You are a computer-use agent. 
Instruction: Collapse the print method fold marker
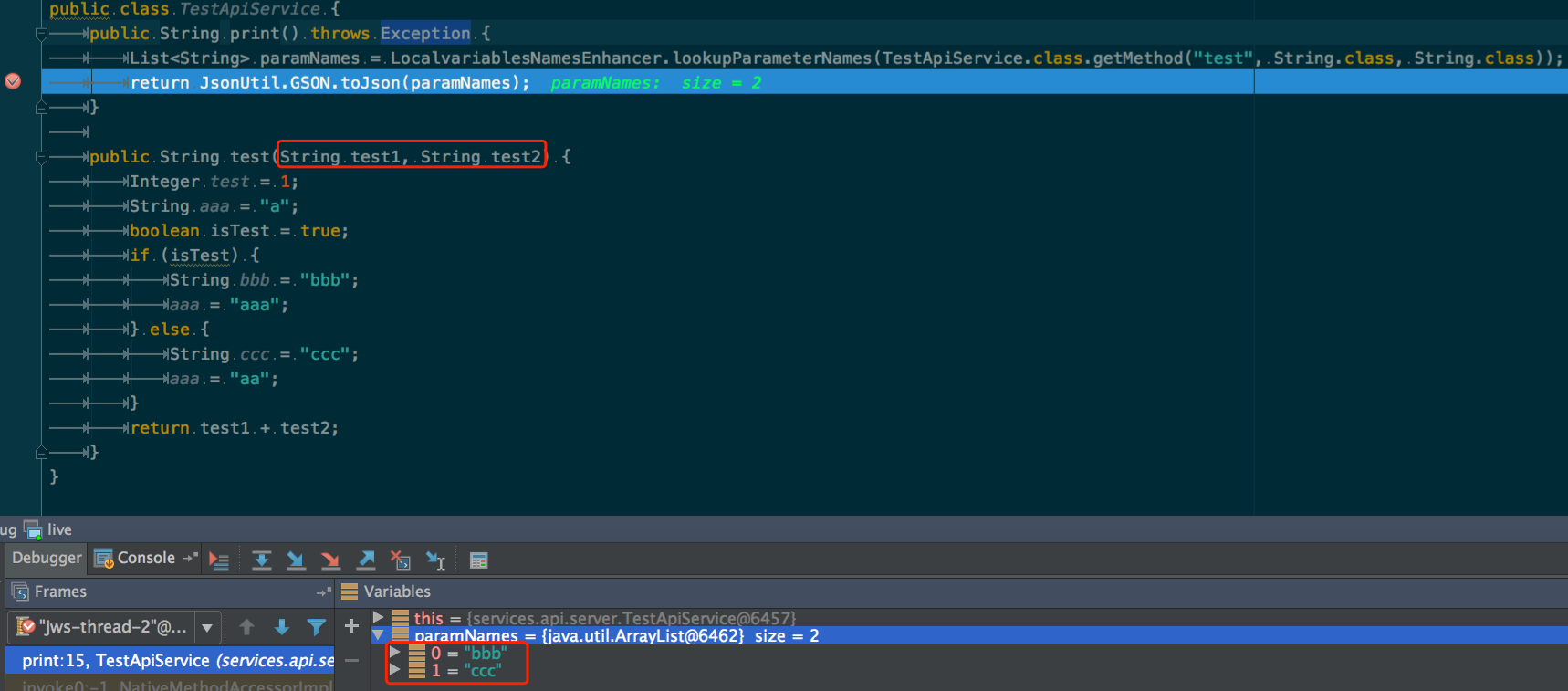[41, 34]
